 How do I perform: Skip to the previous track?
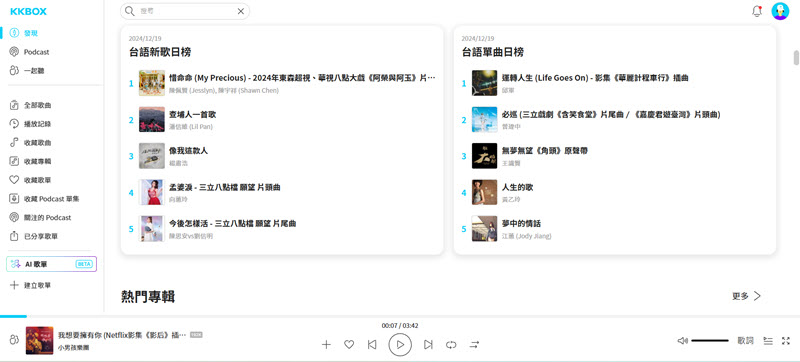pos(372,345)
